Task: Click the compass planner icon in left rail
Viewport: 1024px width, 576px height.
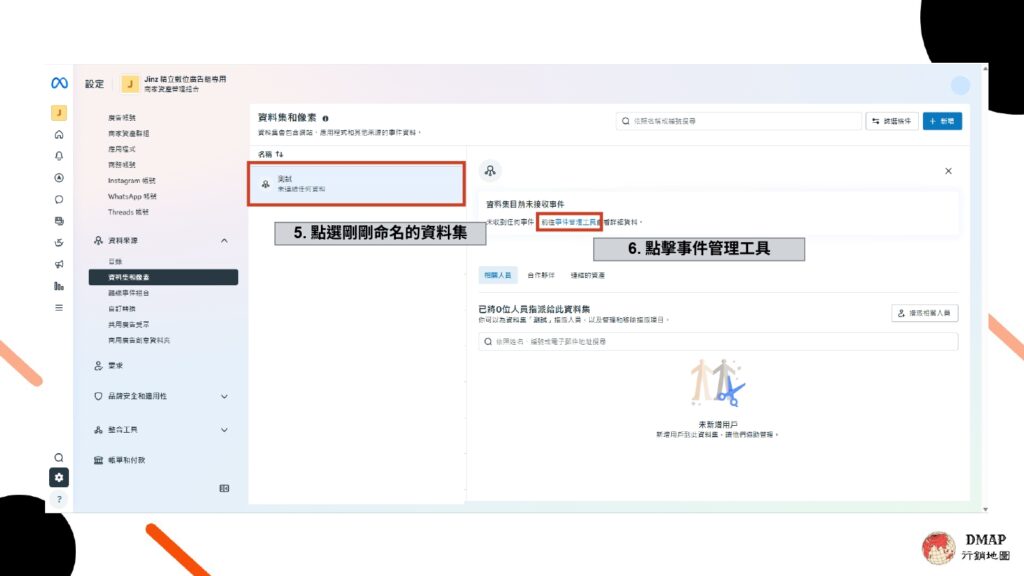Action: 59,178
